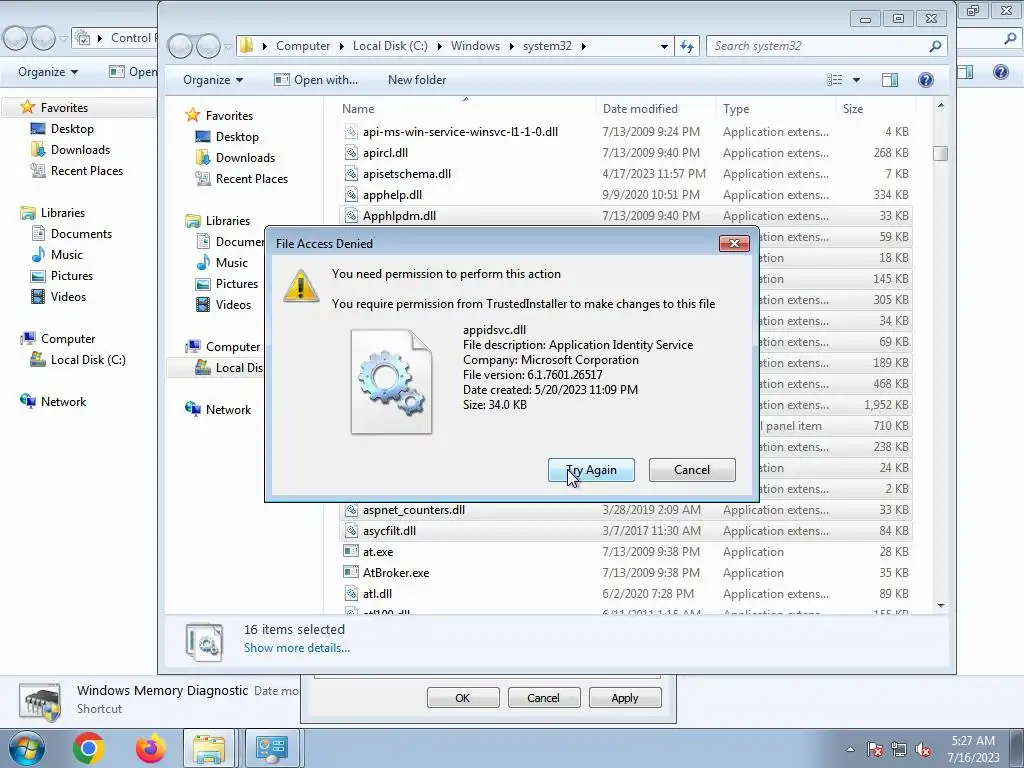
Task: Open Pictures in system32 navigation pane
Action: [236, 283]
